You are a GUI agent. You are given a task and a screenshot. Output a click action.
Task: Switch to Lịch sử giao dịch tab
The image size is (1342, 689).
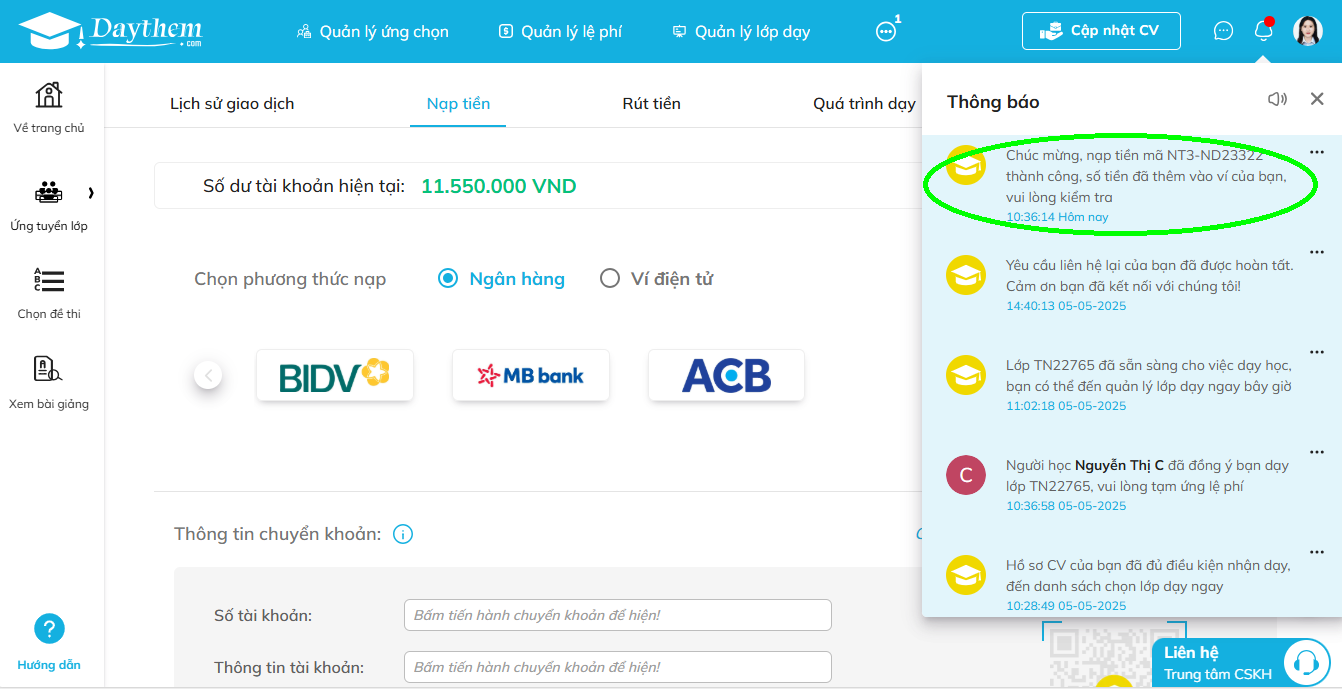(x=232, y=104)
